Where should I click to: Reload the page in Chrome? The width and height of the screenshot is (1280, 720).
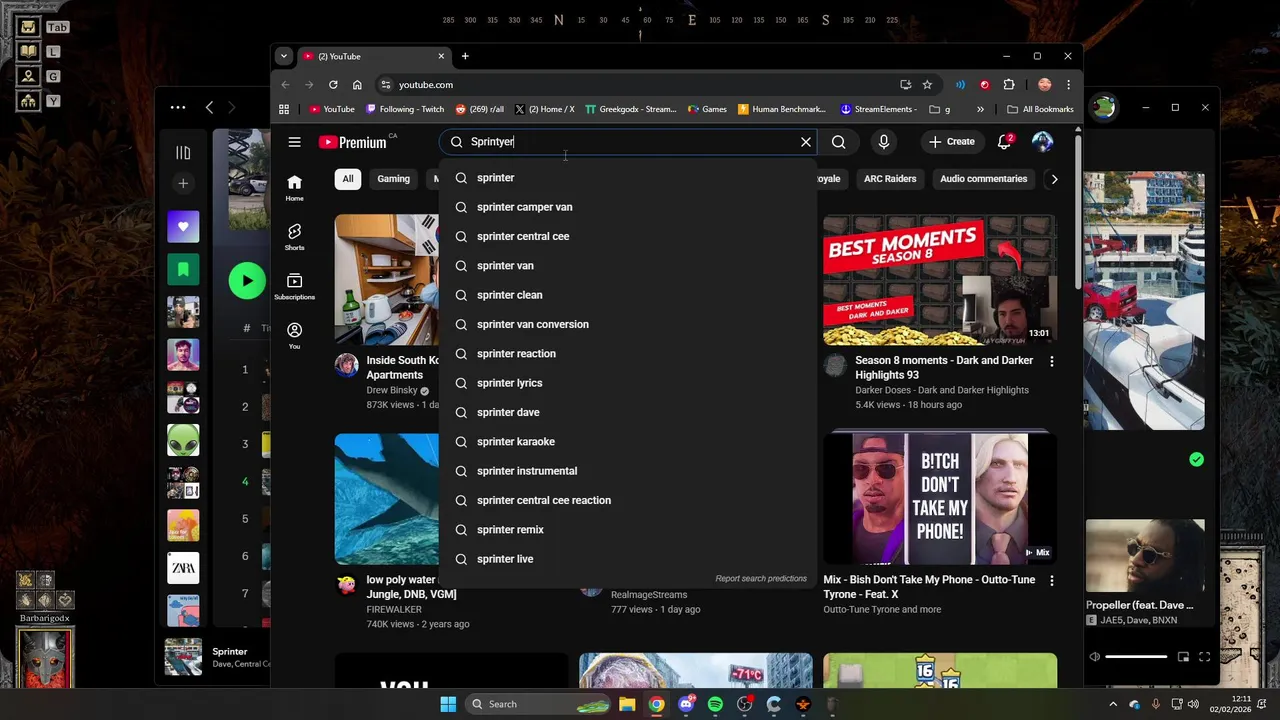pyautogui.click(x=333, y=85)
